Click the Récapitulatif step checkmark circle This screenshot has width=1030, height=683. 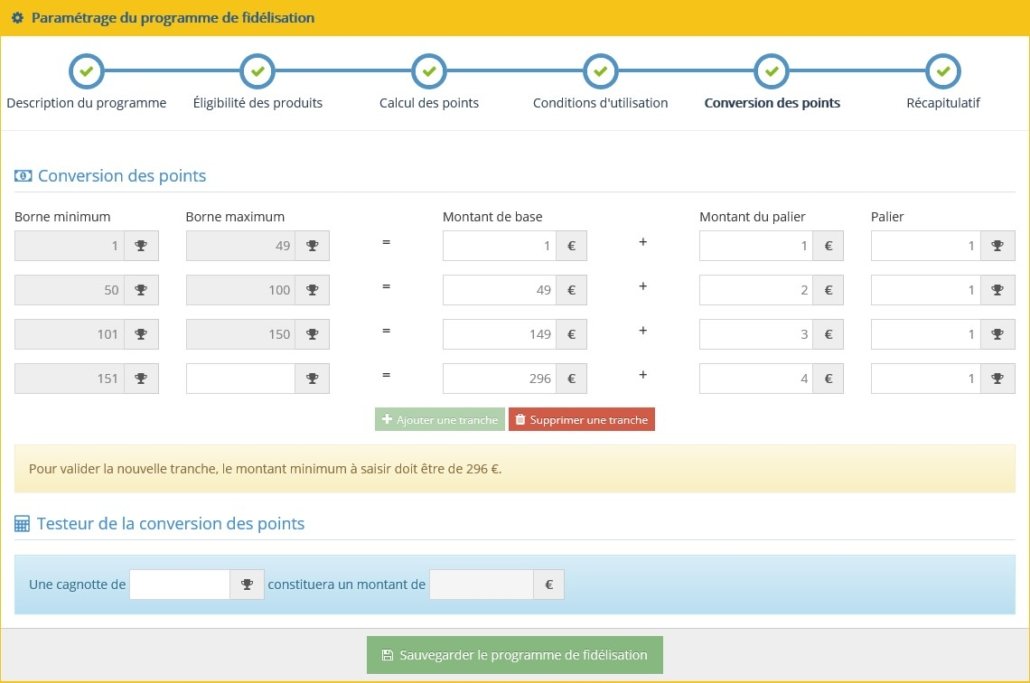coord(943,72)
